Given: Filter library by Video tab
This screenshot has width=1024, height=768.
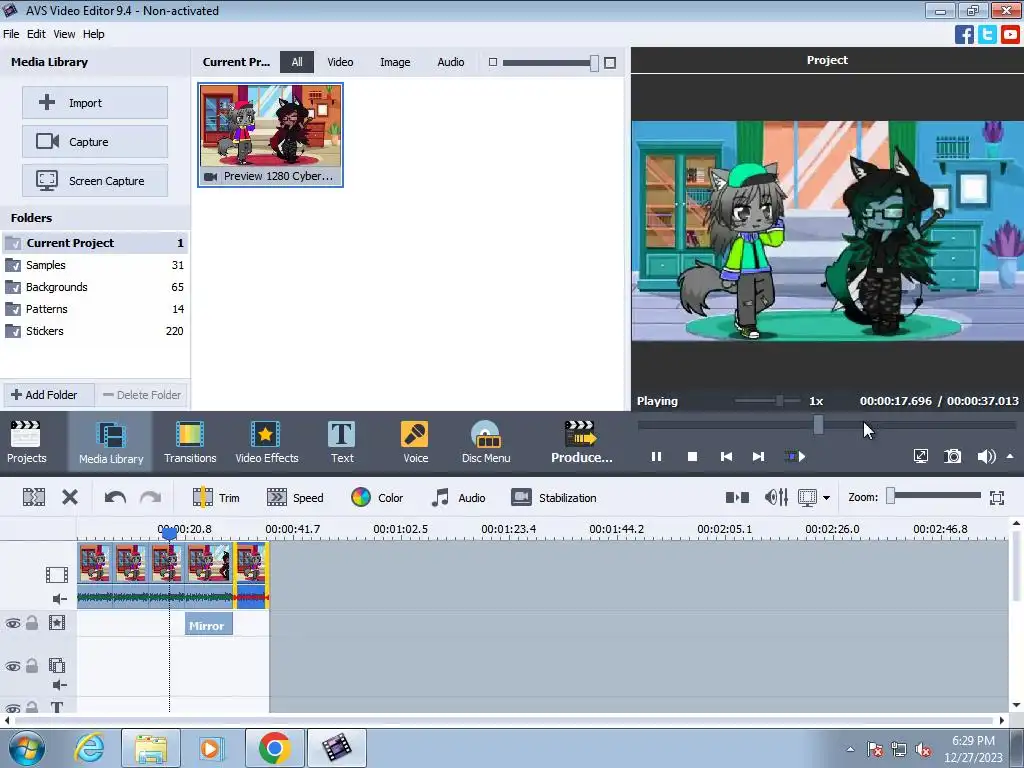Looking at the screenshot, I should 340,62.
